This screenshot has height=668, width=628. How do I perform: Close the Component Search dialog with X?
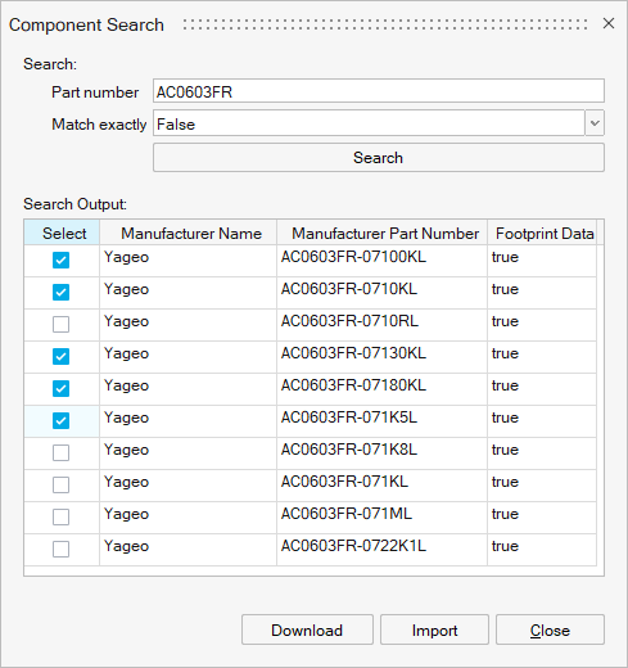click(x=608, y=23)
